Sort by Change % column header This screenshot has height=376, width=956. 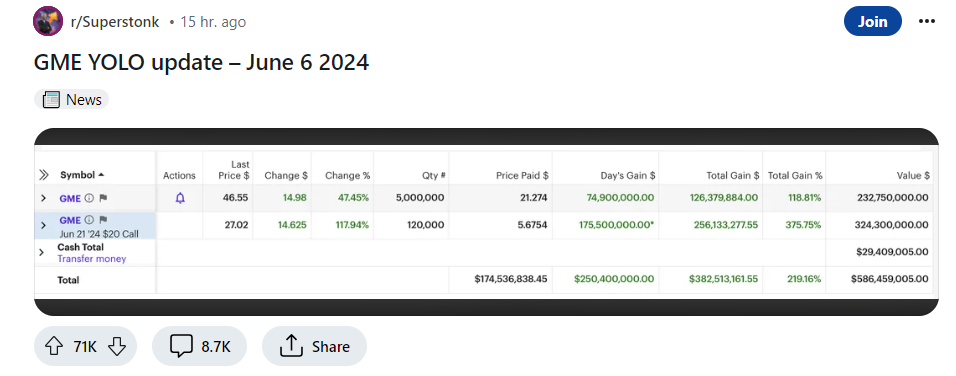point(348,176)
